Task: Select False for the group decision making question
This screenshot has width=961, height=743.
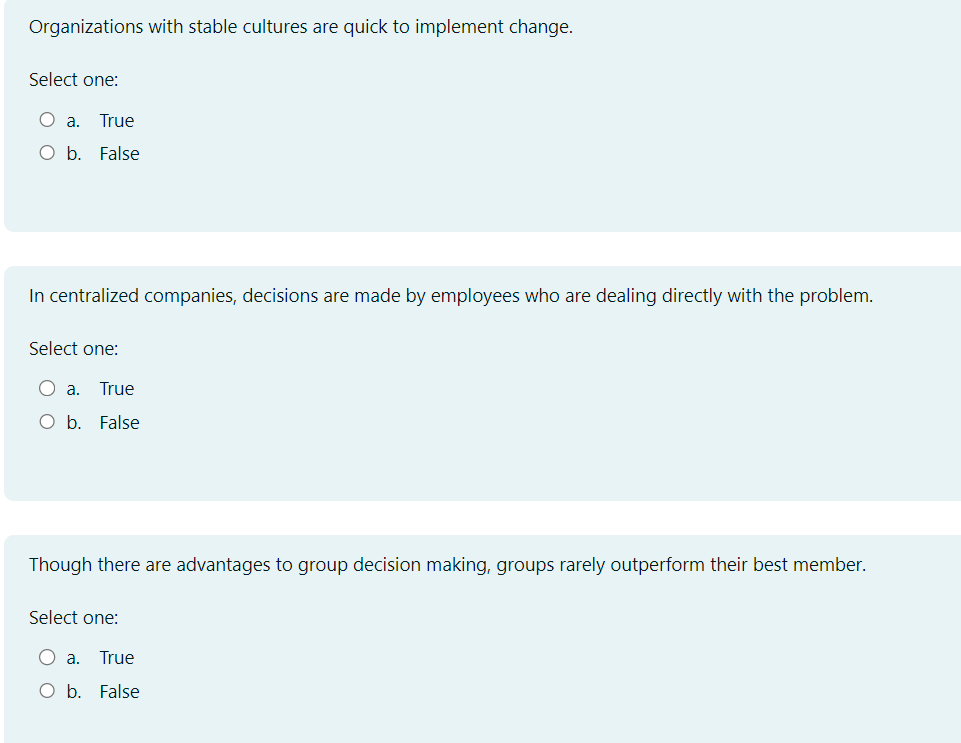Action: (47, 689)
